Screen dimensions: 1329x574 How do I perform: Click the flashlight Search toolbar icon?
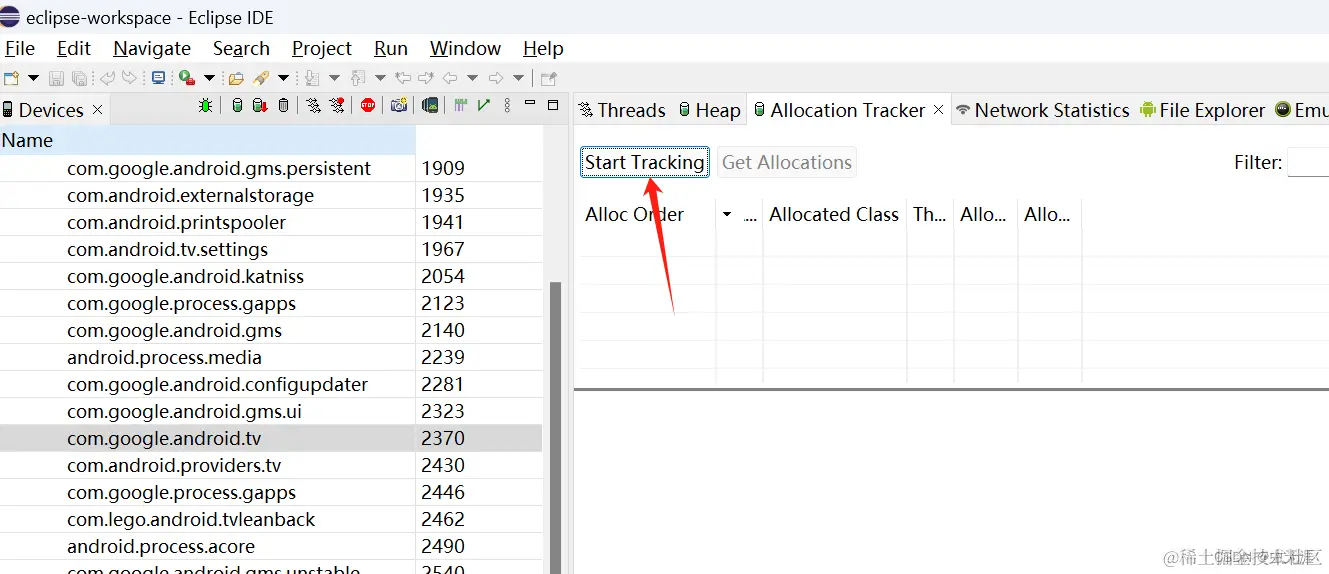click(x=261, y=78)
